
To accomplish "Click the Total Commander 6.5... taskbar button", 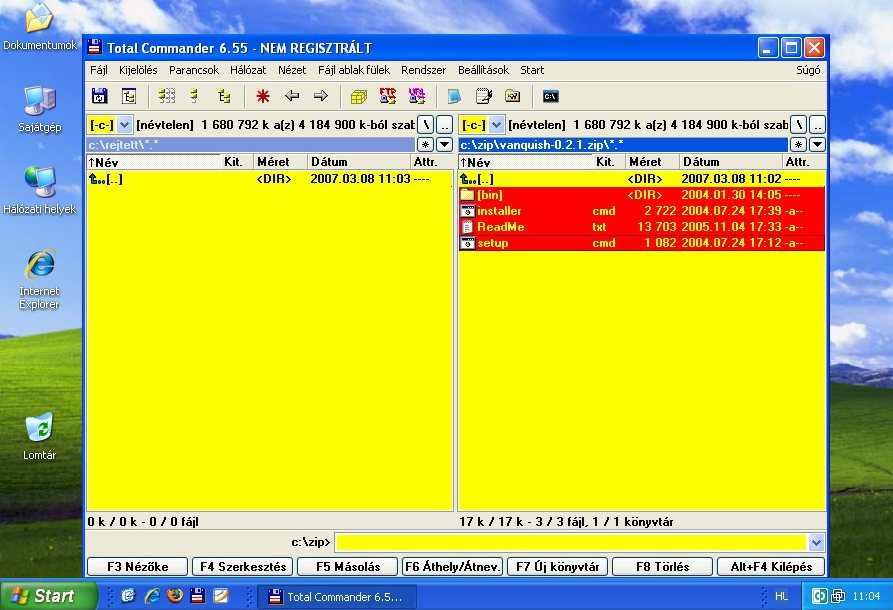I will click(x=337, y=596).
